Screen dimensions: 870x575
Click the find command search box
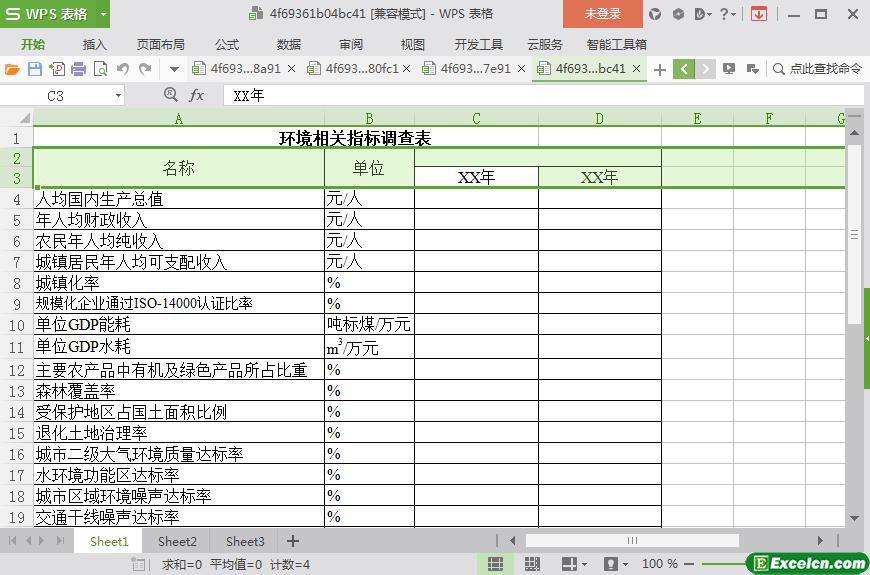(818, 69)
